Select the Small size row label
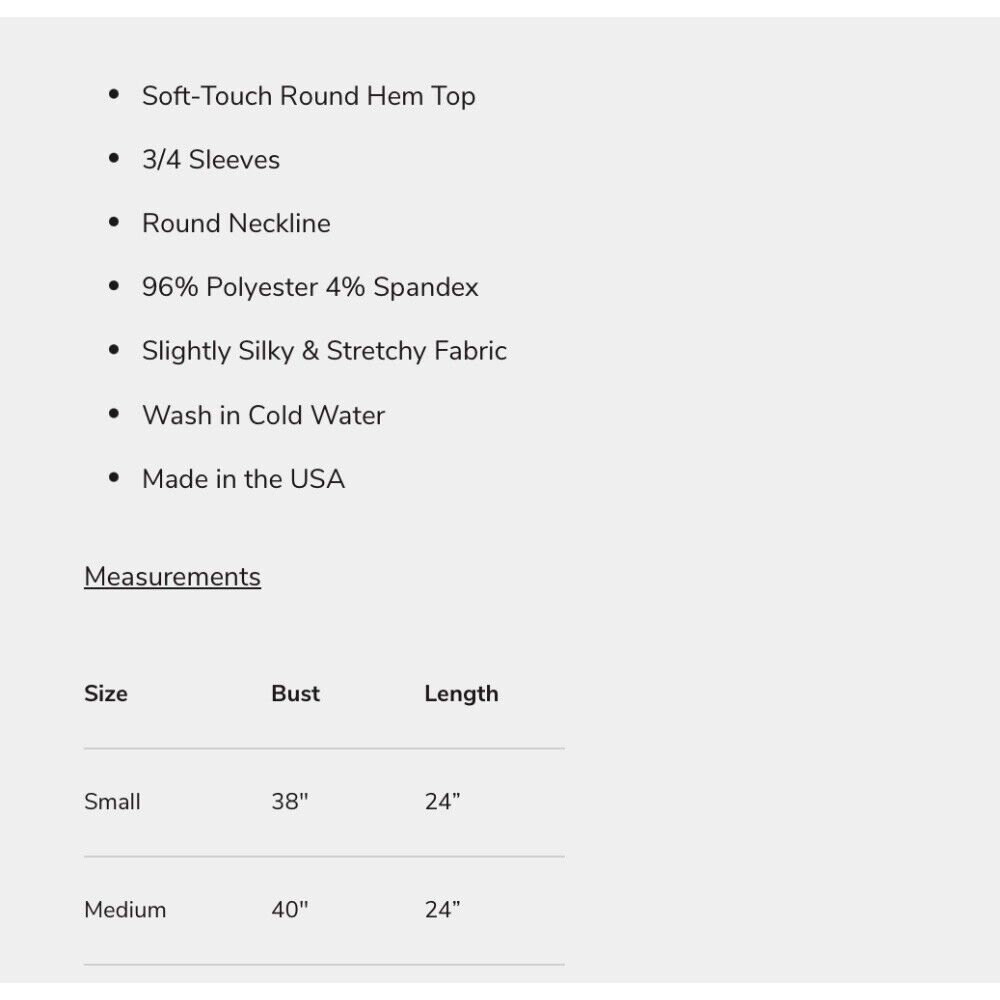1000x1000 pixels. click(112, 802)
